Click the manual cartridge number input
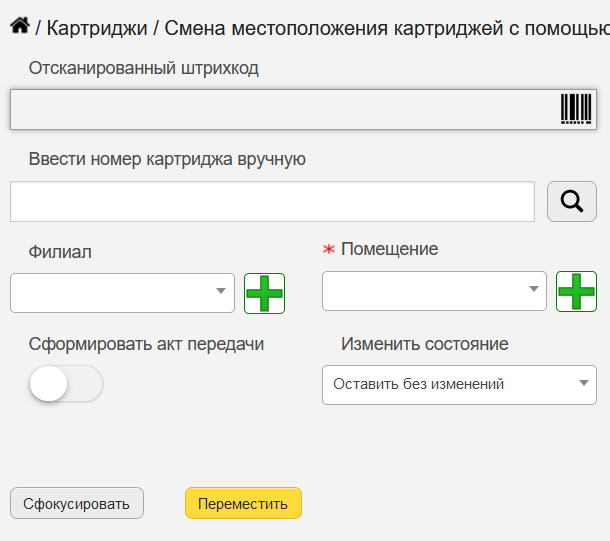 coord(272,201)
